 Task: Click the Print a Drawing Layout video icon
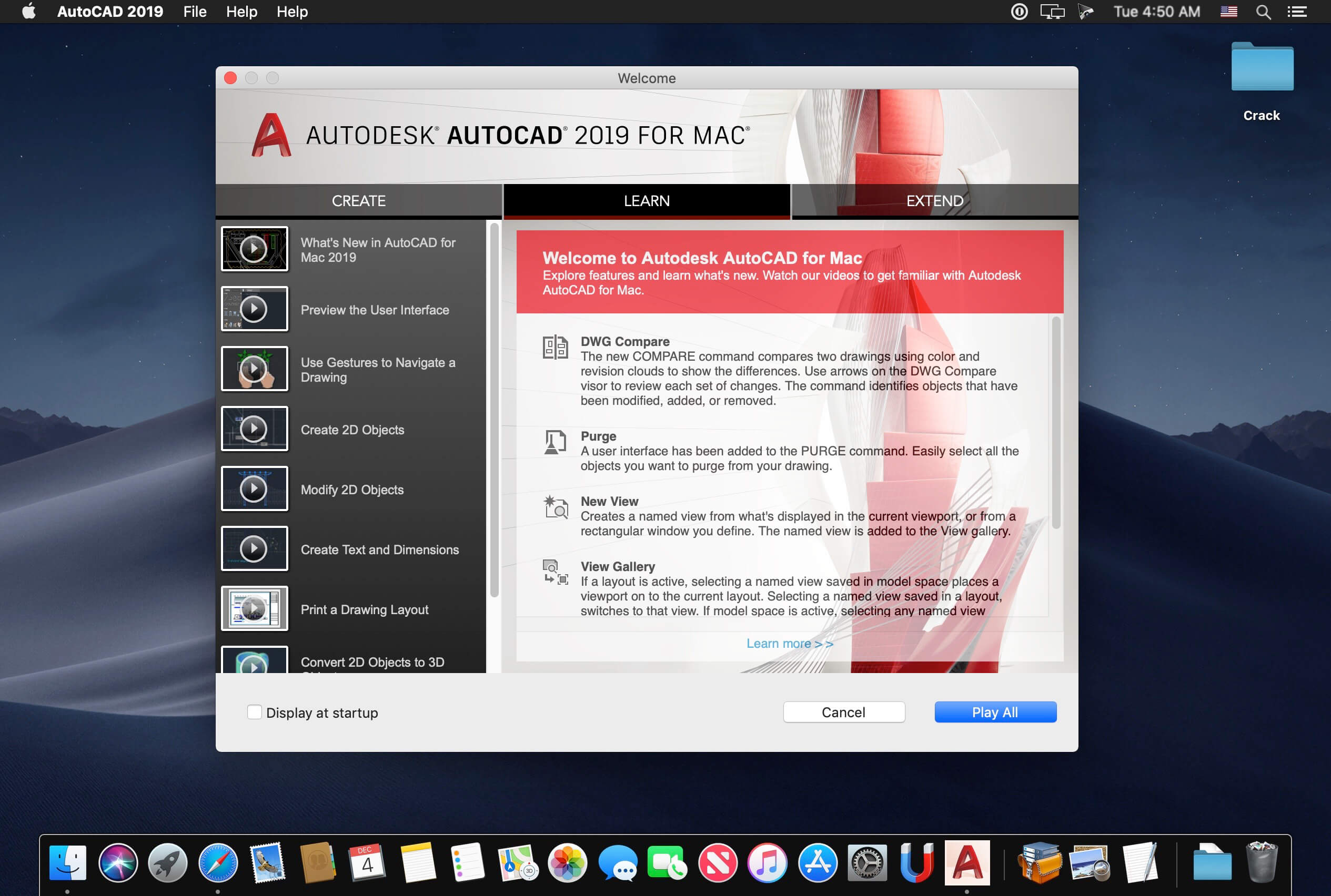coord(254,609)
